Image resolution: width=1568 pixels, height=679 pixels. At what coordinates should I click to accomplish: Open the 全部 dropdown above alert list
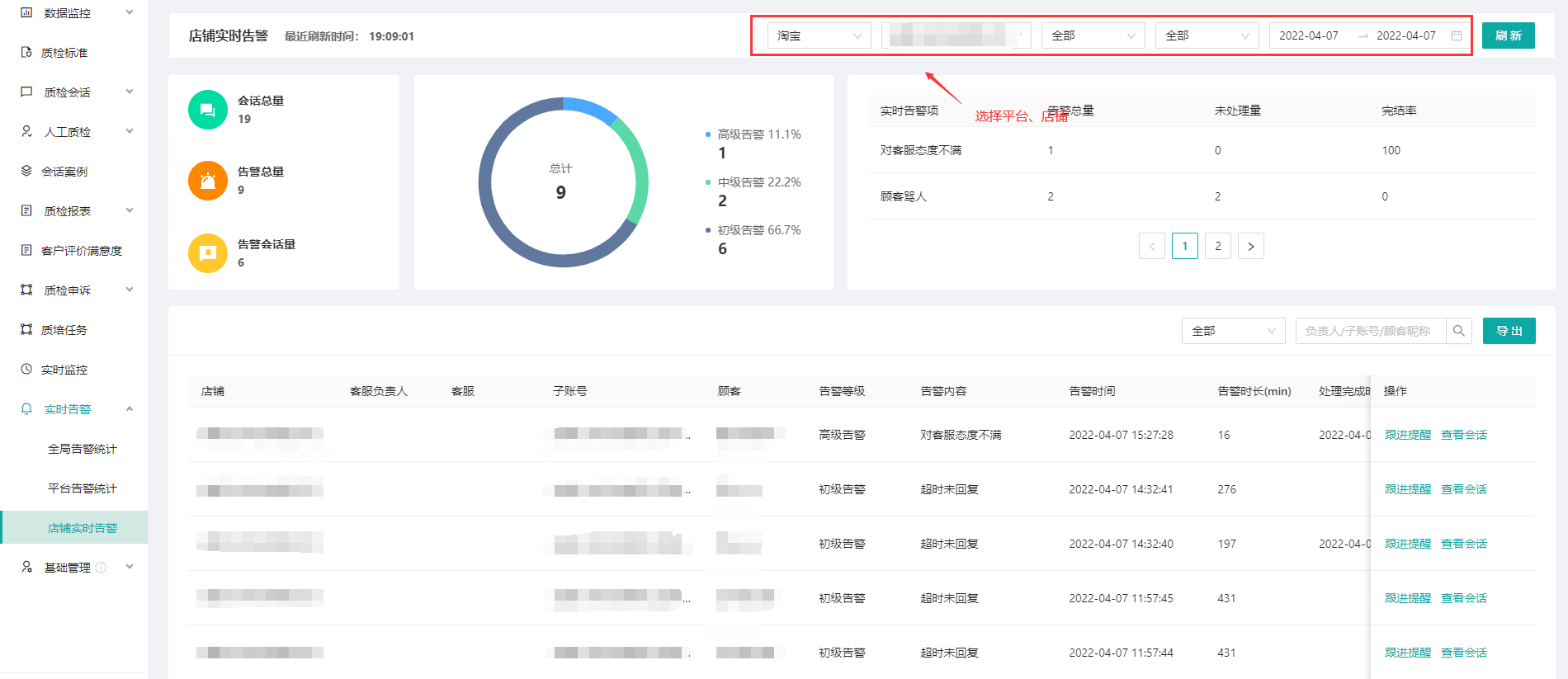1234,331
